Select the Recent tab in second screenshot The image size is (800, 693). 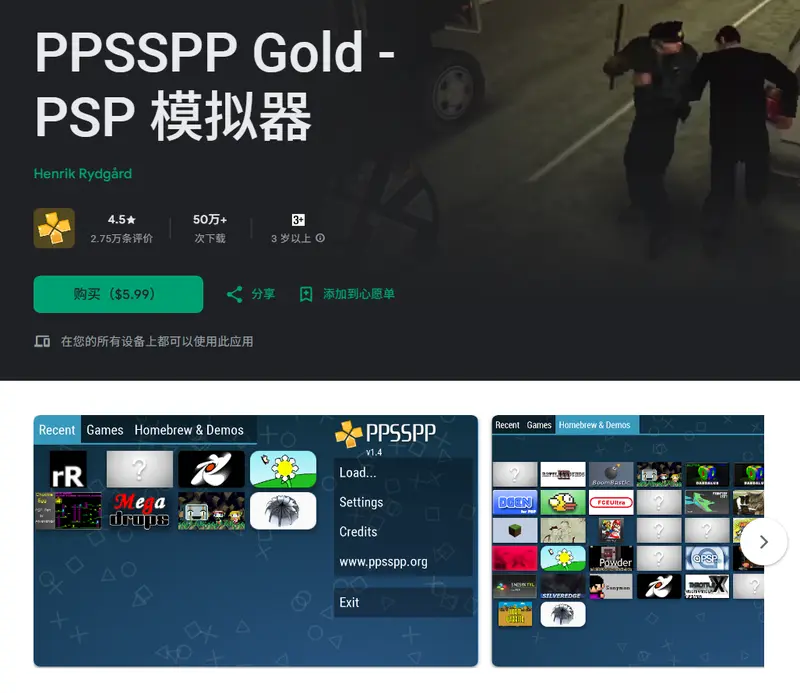click(x=507, y=425)
